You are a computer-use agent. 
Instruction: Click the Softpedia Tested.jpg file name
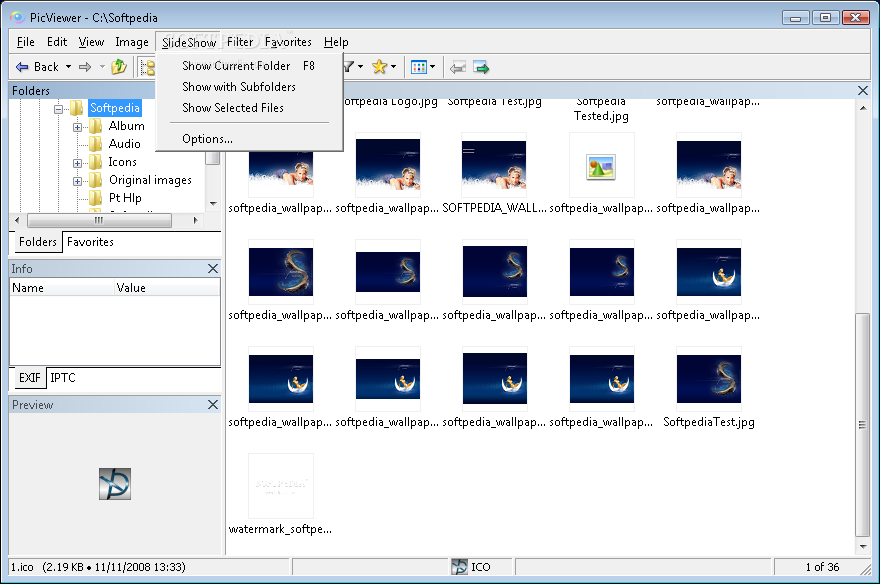(601, 109)
